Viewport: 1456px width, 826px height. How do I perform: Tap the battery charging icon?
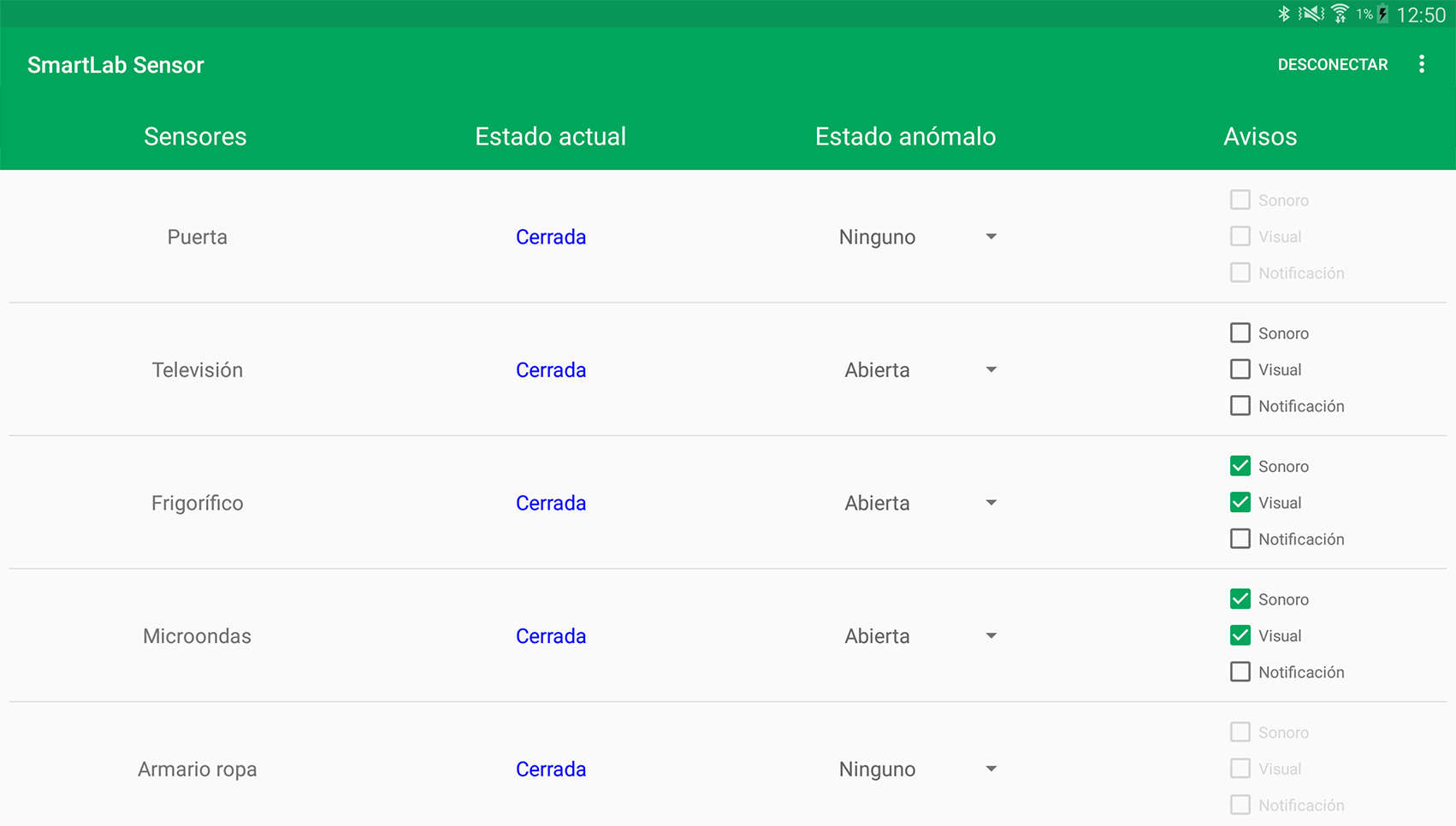pyautogui.click(x=1382, y=14)
